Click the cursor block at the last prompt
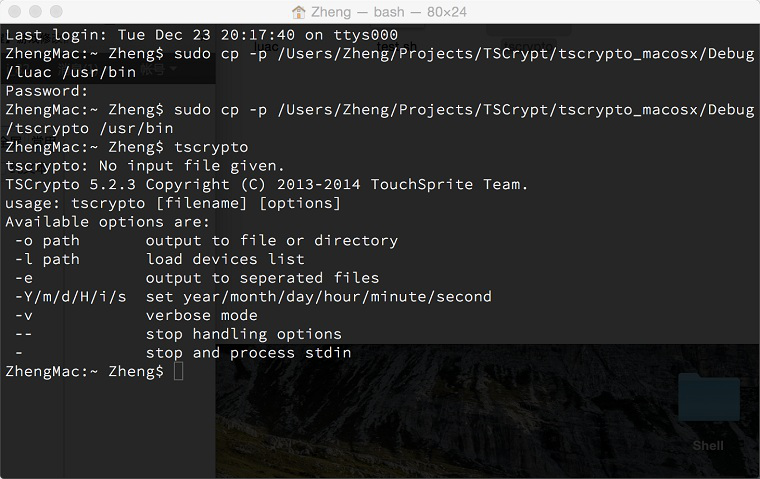This screenshot has height=479, width=760. [x=178, y=371]
